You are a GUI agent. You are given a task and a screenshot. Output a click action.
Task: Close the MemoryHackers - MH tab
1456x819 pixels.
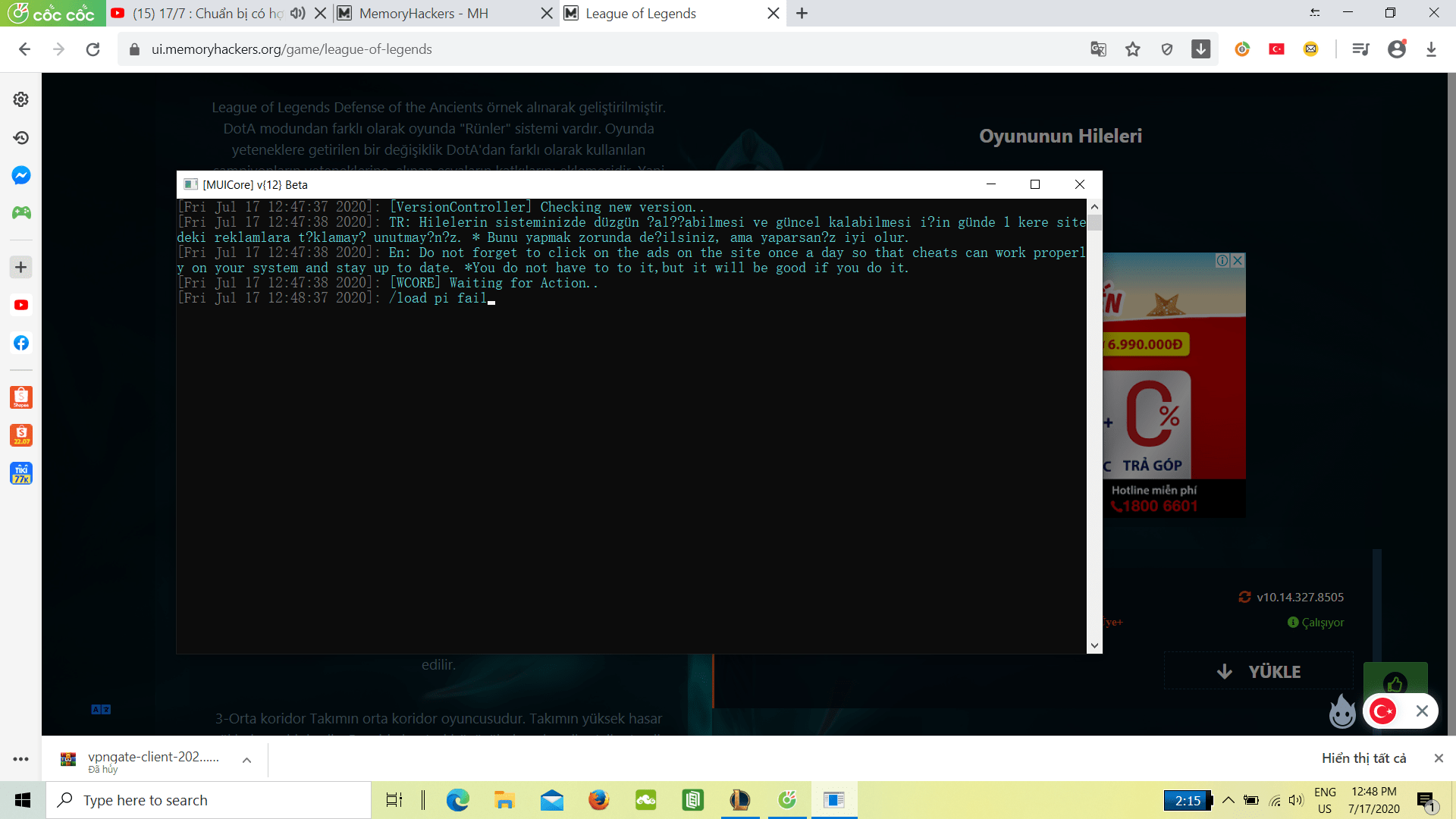point(547,14)
